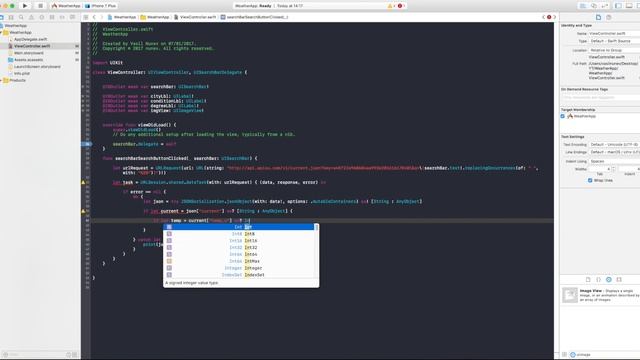640x360 pixels.
Task: Choose Int64 from autocomplete list
Action: [241, 254]
